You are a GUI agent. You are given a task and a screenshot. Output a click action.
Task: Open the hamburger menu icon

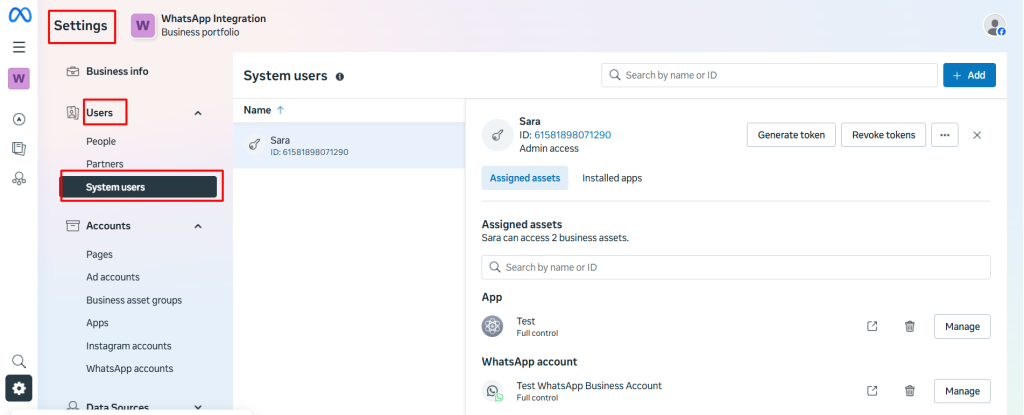pos(19,47)
